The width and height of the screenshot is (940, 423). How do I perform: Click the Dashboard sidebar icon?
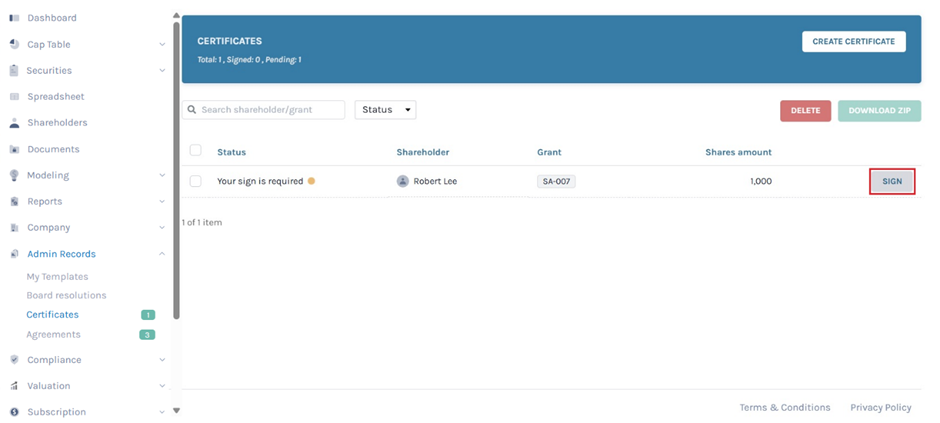[14, 18]
